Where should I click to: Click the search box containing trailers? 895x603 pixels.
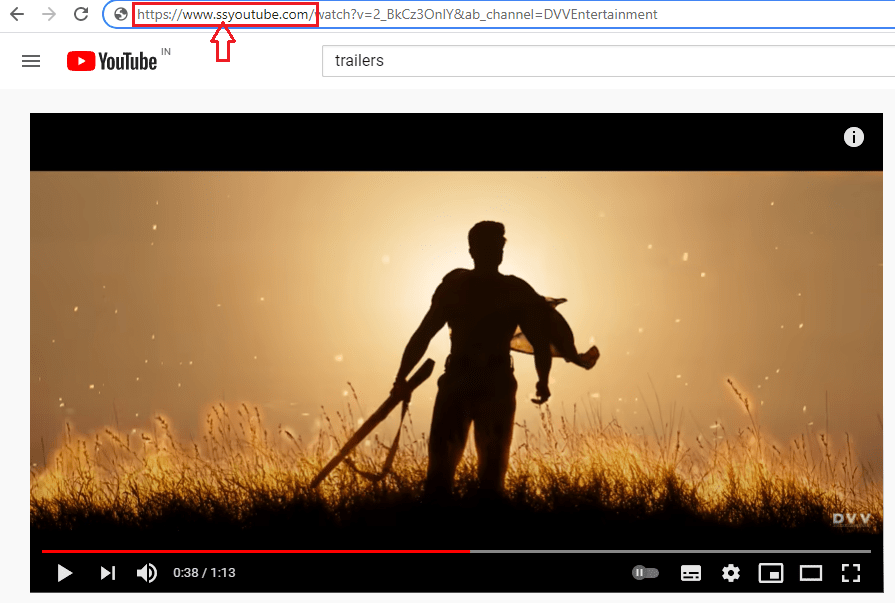pos(608,61)
